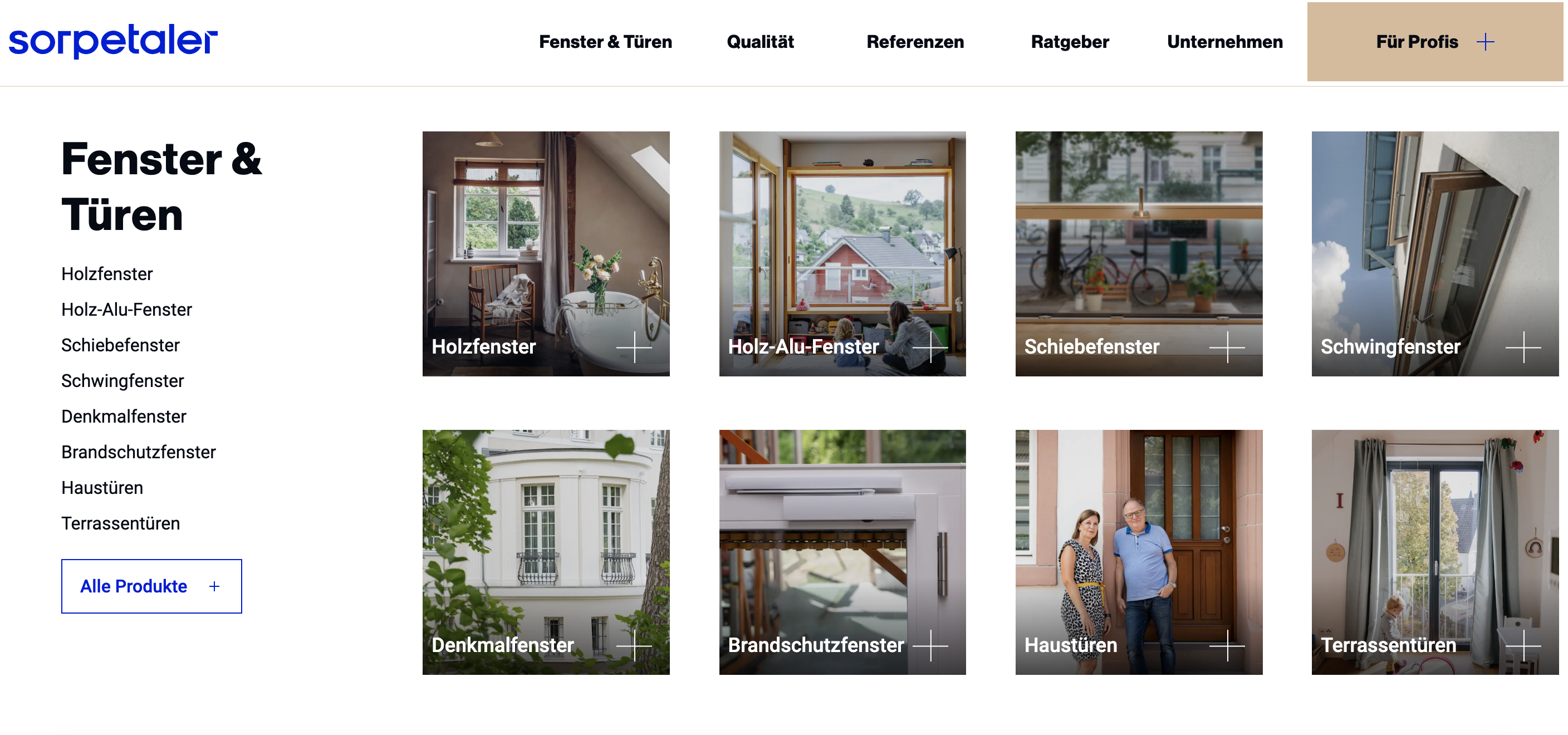This screenshot has width=1568, height=735.
Task: Click the sorpetaler logo
Action: point(113,41)
